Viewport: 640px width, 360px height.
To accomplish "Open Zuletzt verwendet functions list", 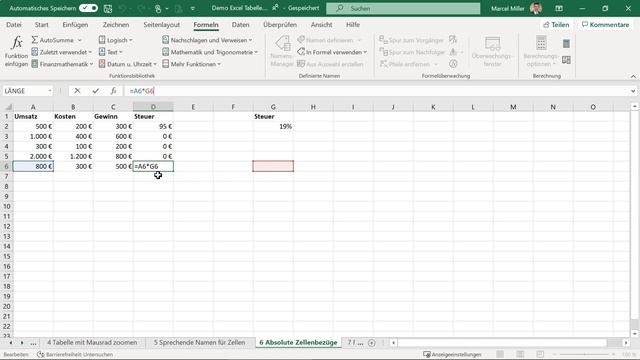I will click(62, 52).
